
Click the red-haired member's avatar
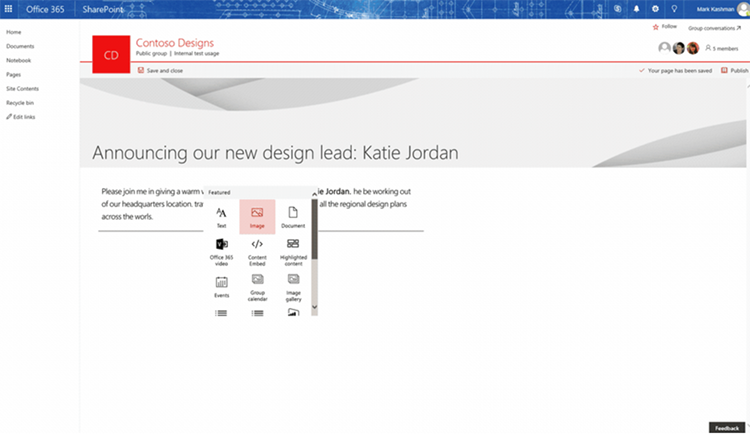pos(693,48)
